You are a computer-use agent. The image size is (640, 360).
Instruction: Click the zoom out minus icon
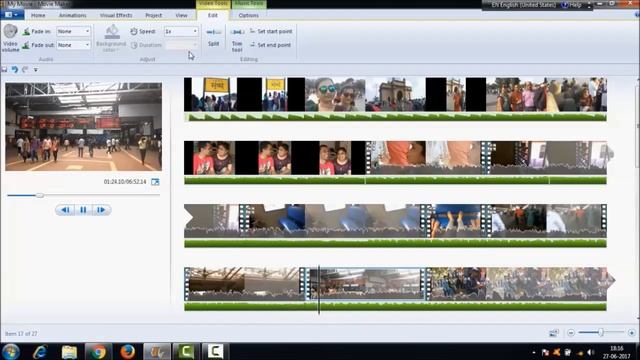pyautogui.click(x=571, y=333)
